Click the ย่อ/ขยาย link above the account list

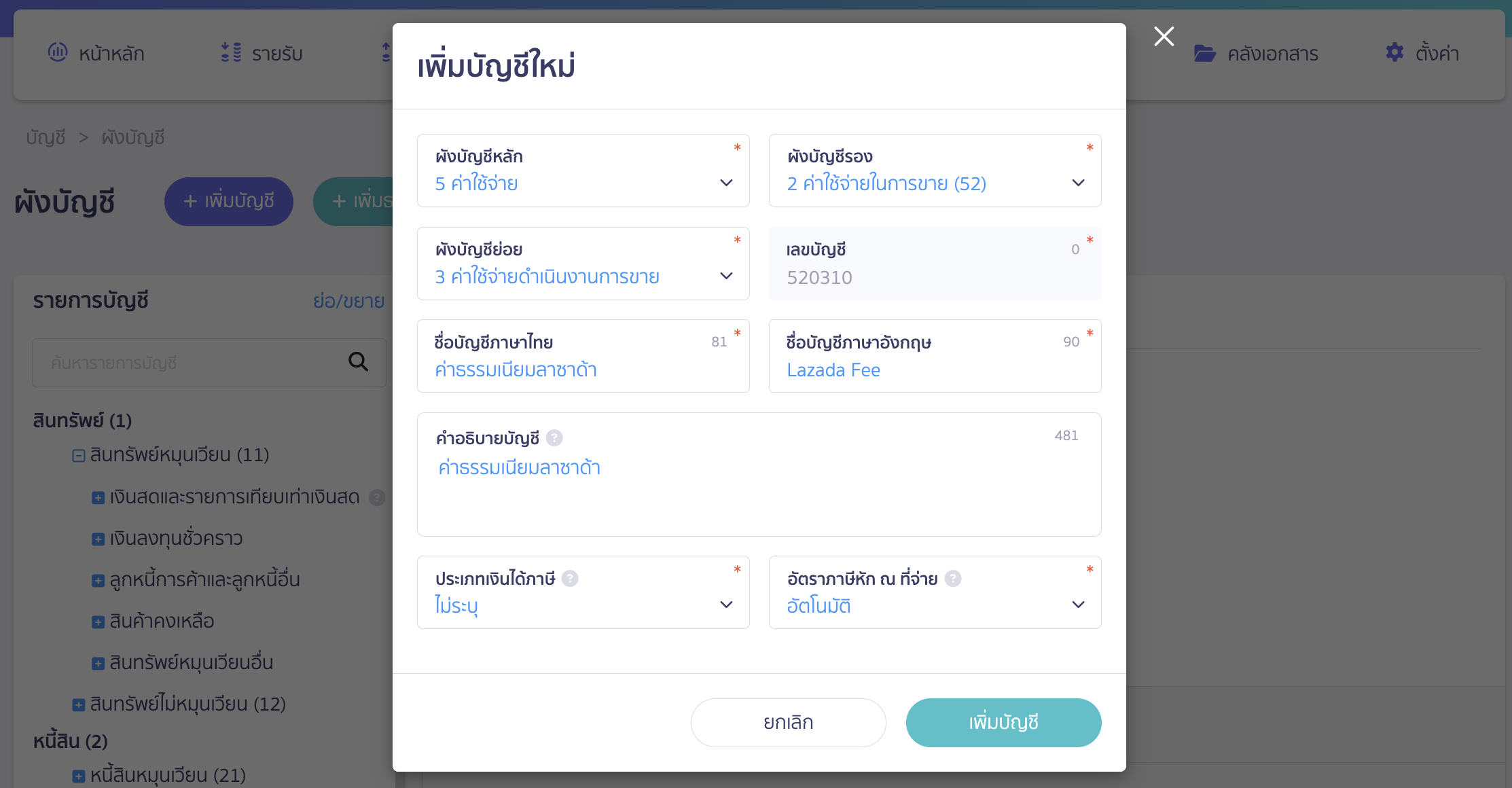tap(348, 301)
